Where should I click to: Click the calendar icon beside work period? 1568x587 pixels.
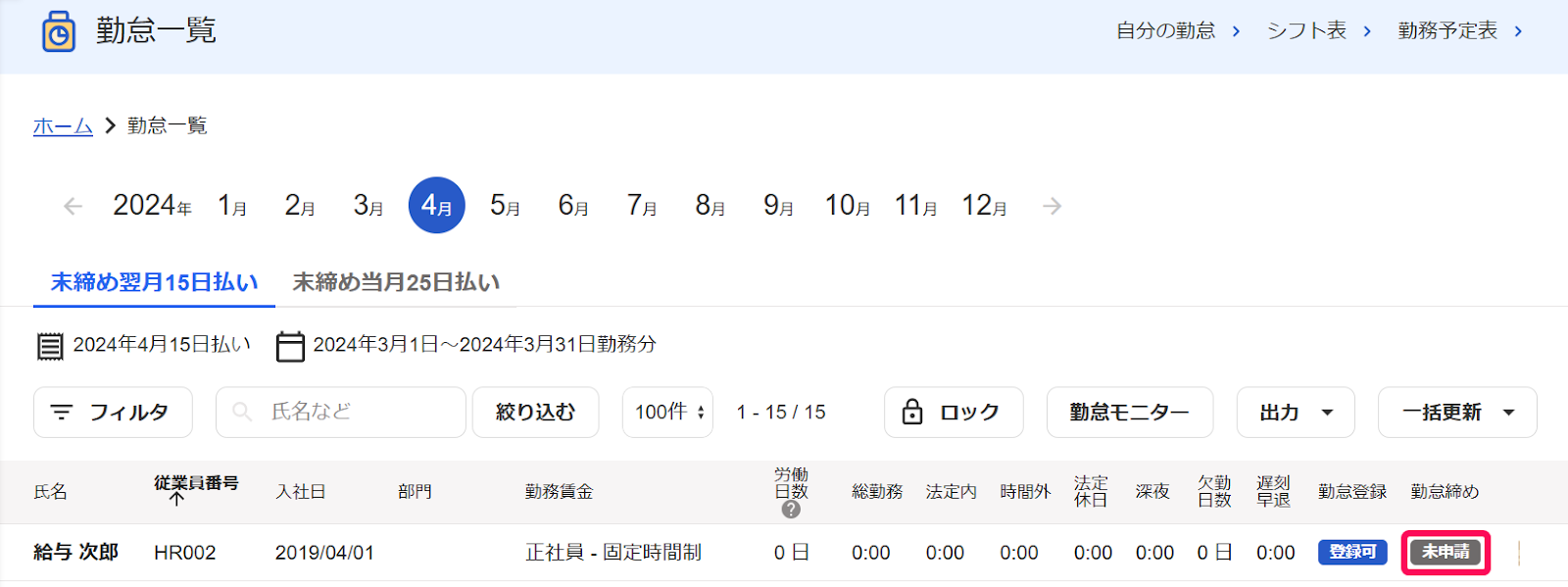290,346
